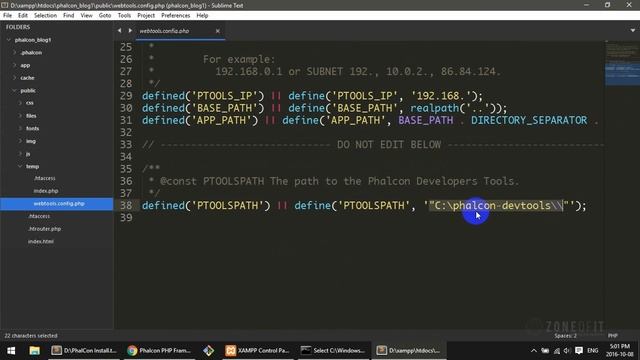Open the Selection menu
The width and height of the screenshot is (640, 360).
click(x=45, y=16)
